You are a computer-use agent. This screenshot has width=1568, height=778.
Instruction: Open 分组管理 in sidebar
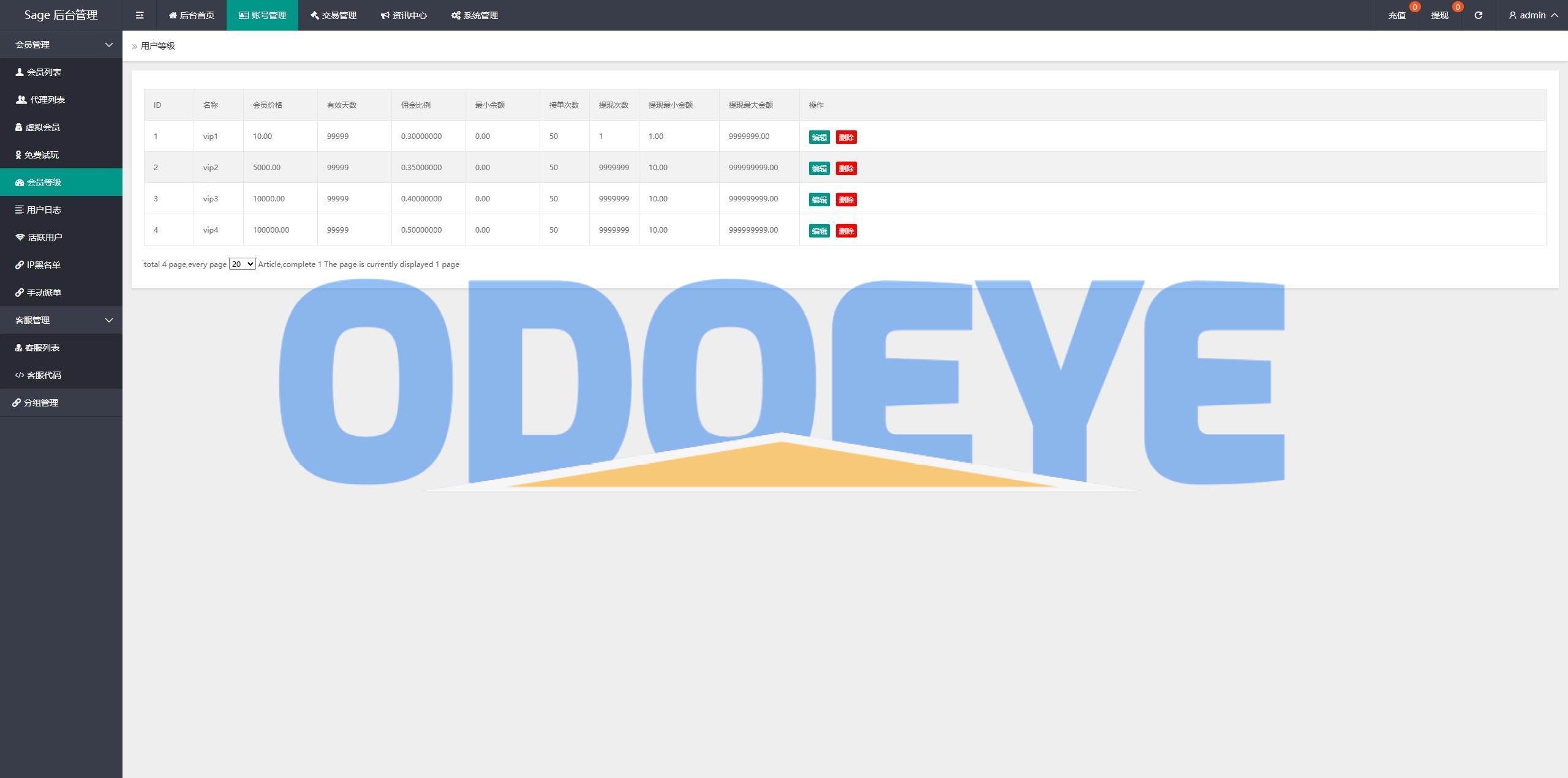click(x=61, y=403)
